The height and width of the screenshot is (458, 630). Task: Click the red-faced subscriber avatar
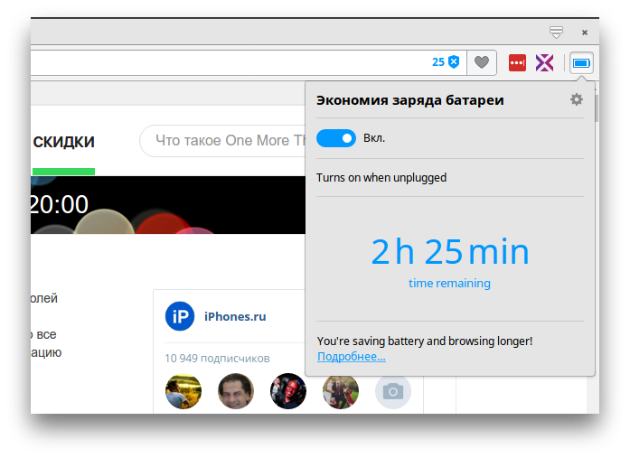pos(288,391)
